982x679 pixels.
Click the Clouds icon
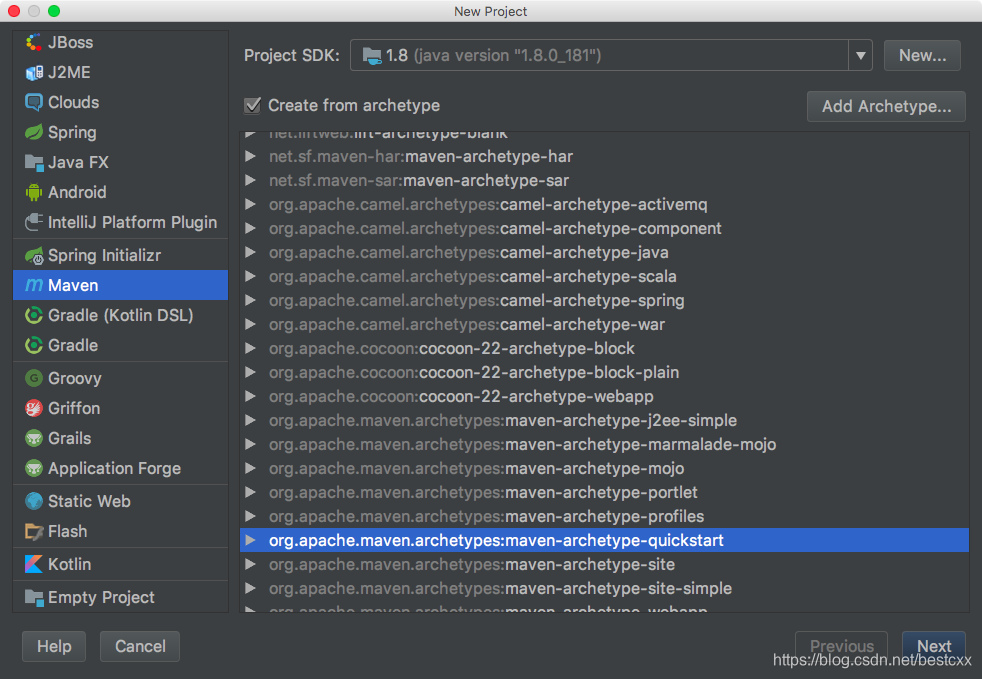[x=34, y=102]
